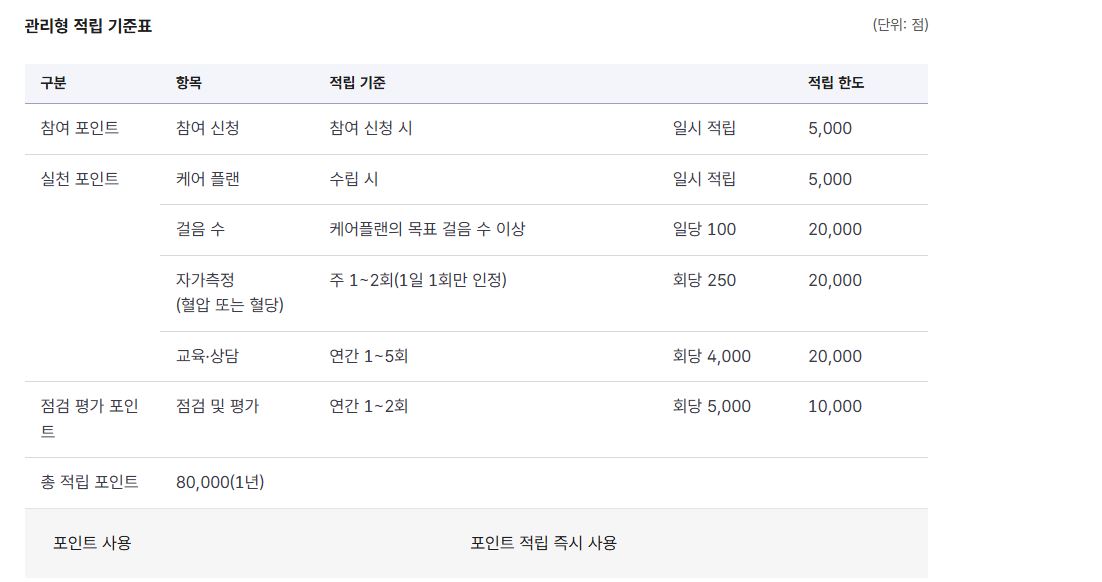Click the 주 1~2회(1일 1회만 인정) criteria

pos(418,280)
